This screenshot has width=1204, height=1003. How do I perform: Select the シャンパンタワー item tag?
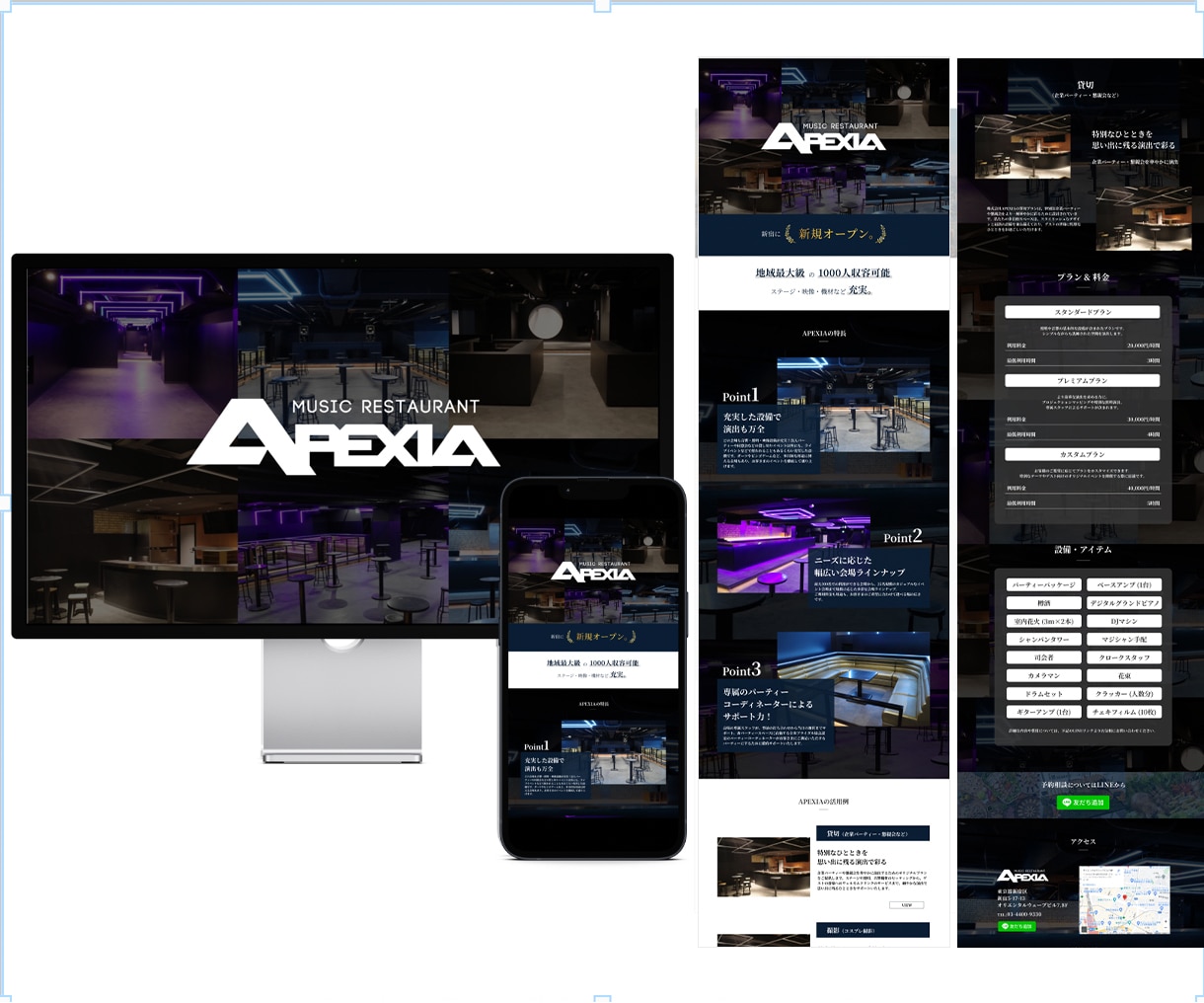coord(1044,639)
